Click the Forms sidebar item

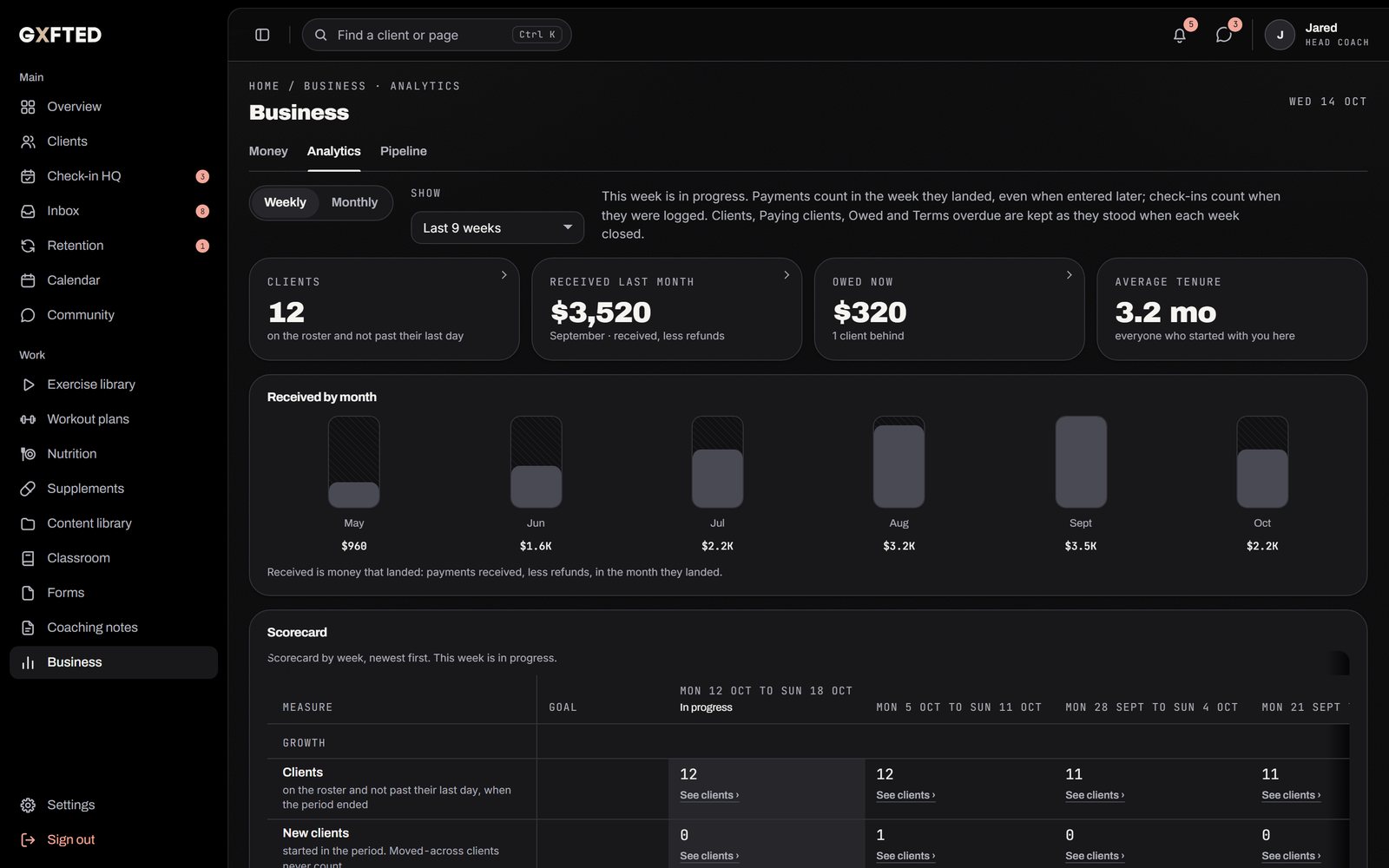(x=114, y=593)
